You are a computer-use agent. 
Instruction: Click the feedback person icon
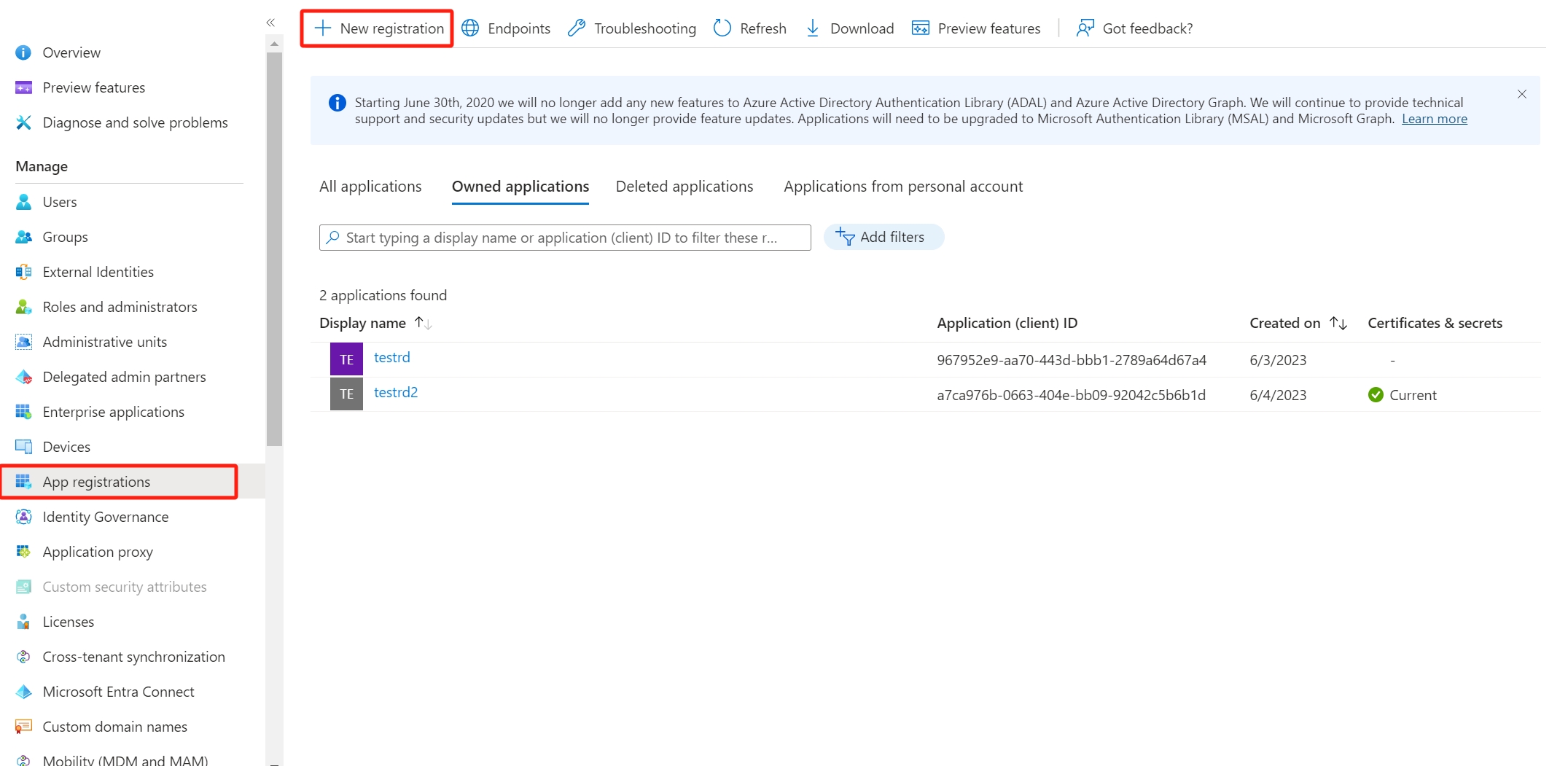pos(1085,28)
